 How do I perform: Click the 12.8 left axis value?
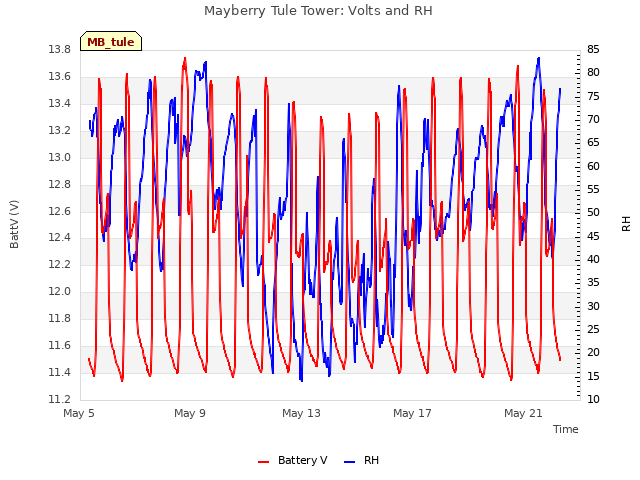point(59,184)
